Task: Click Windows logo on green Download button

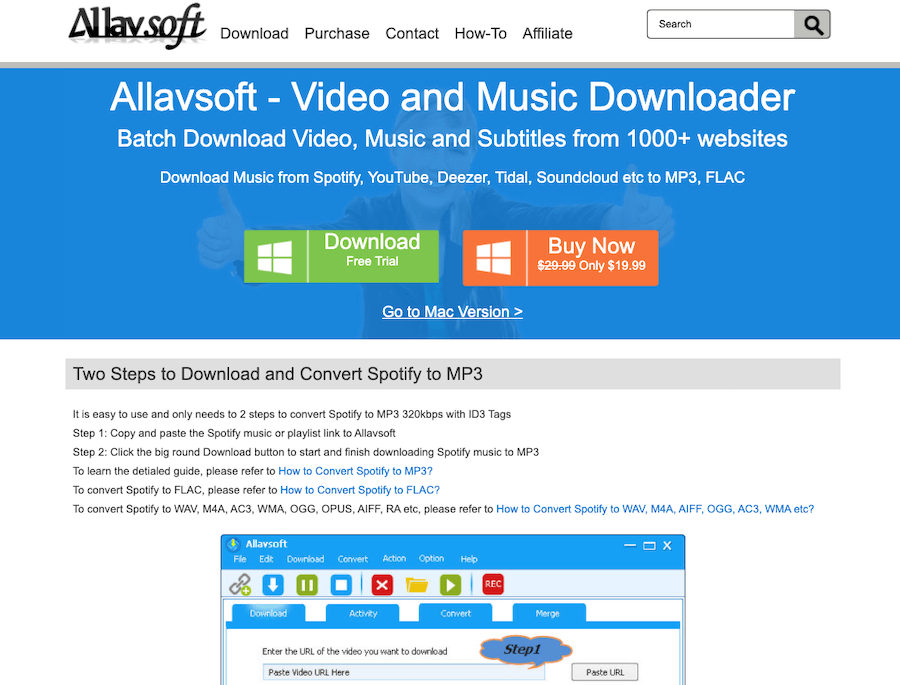Action: coord(275,257)
